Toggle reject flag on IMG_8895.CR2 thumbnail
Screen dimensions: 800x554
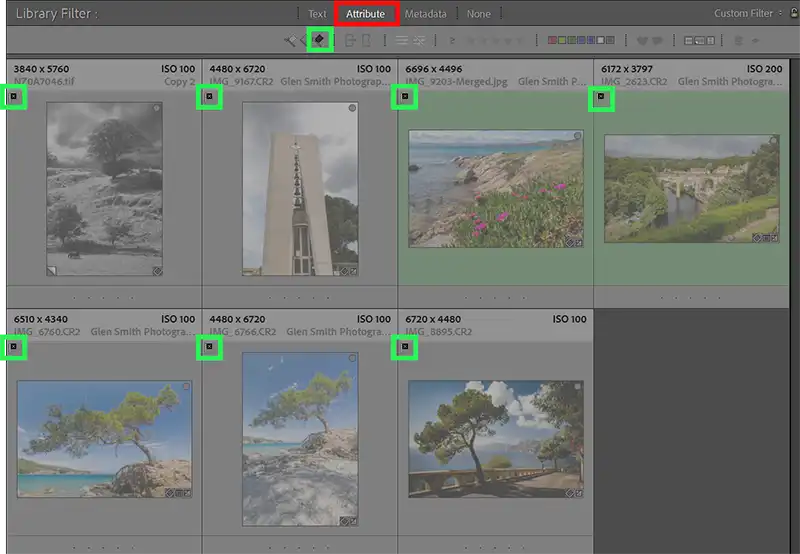click(405, 347)
